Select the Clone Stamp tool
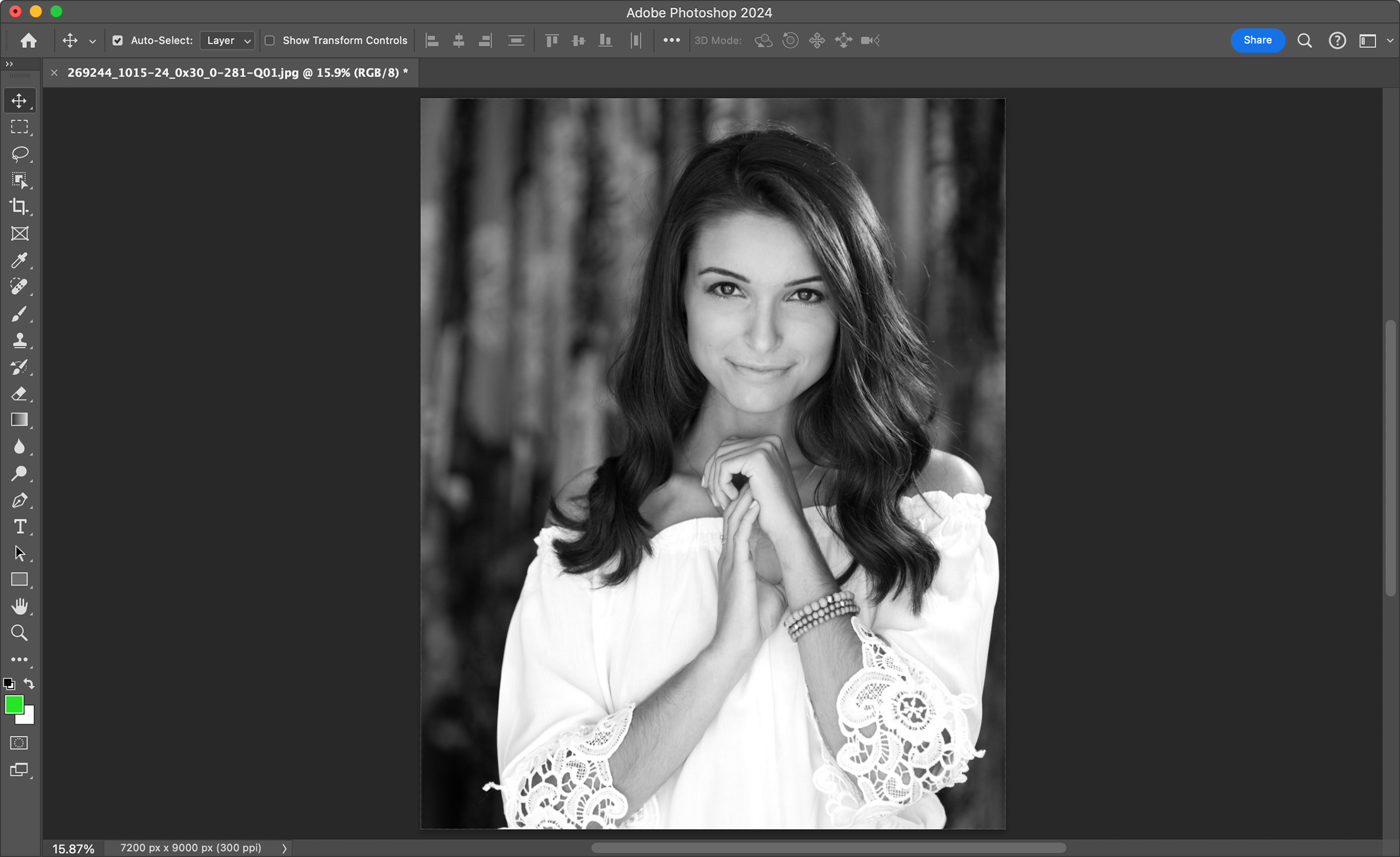 pos(19,340)
